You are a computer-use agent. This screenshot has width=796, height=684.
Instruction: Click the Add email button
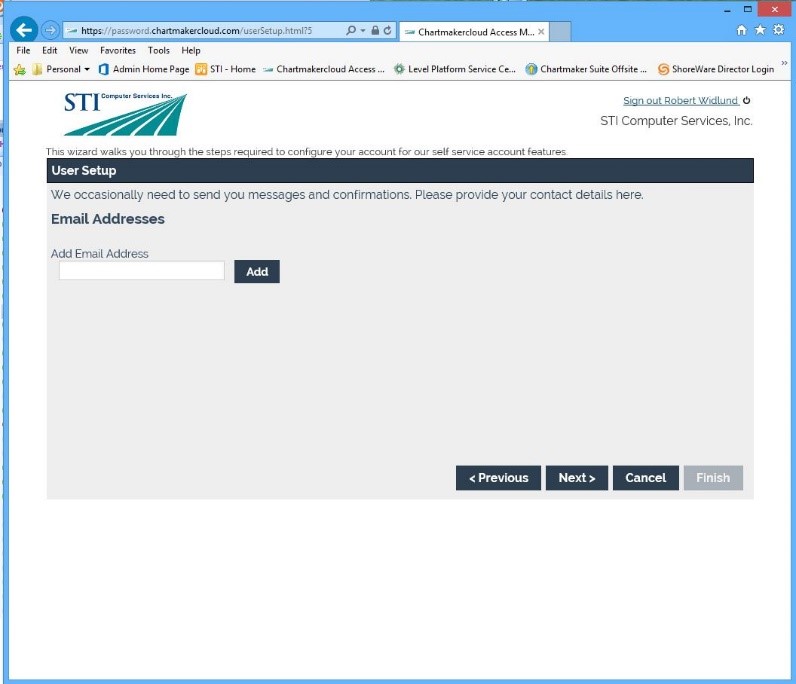(x=257, y=271)
